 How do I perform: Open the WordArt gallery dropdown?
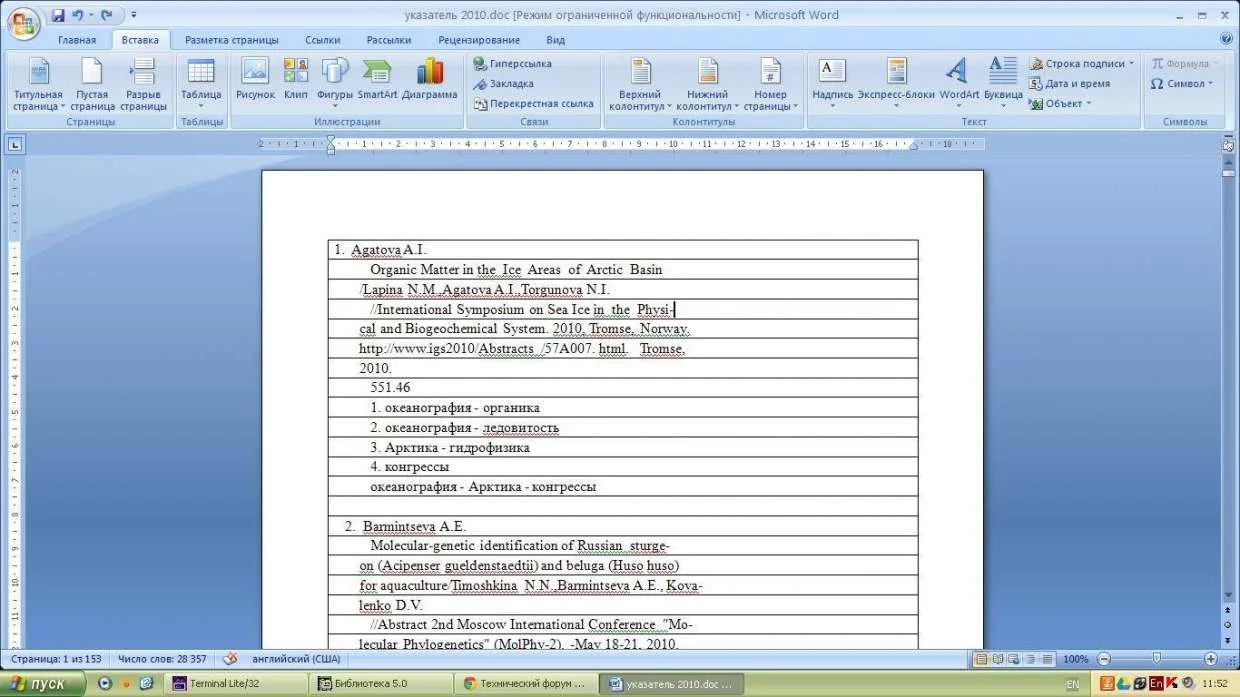(959, 84)
